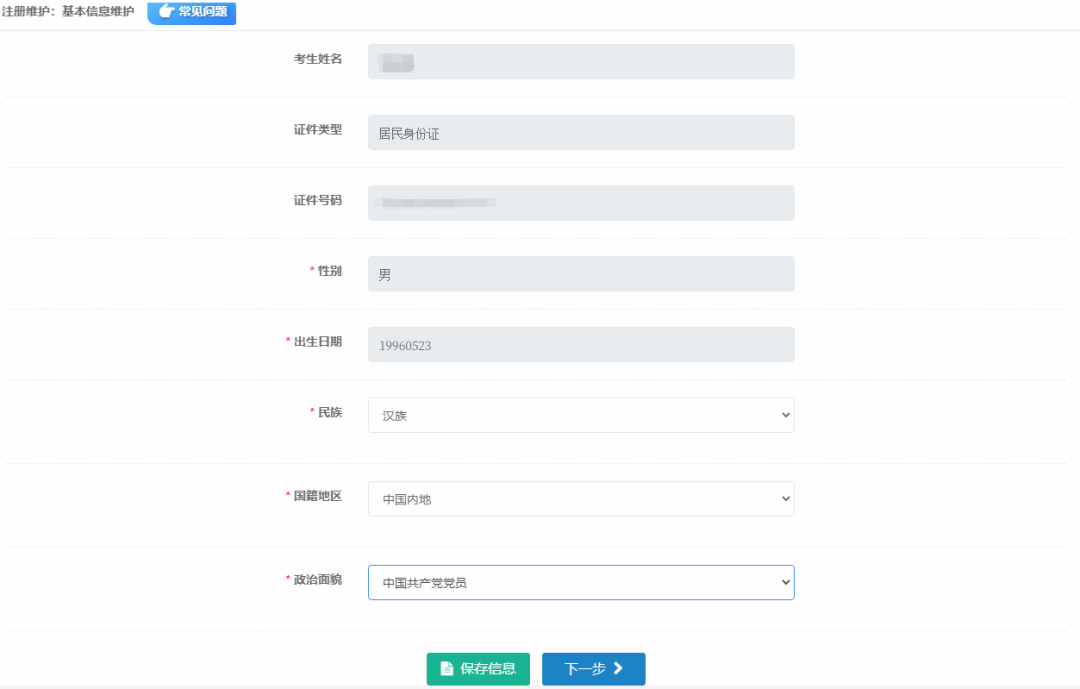Open the 民族 dropdown showing 汉族

(581, 415)
